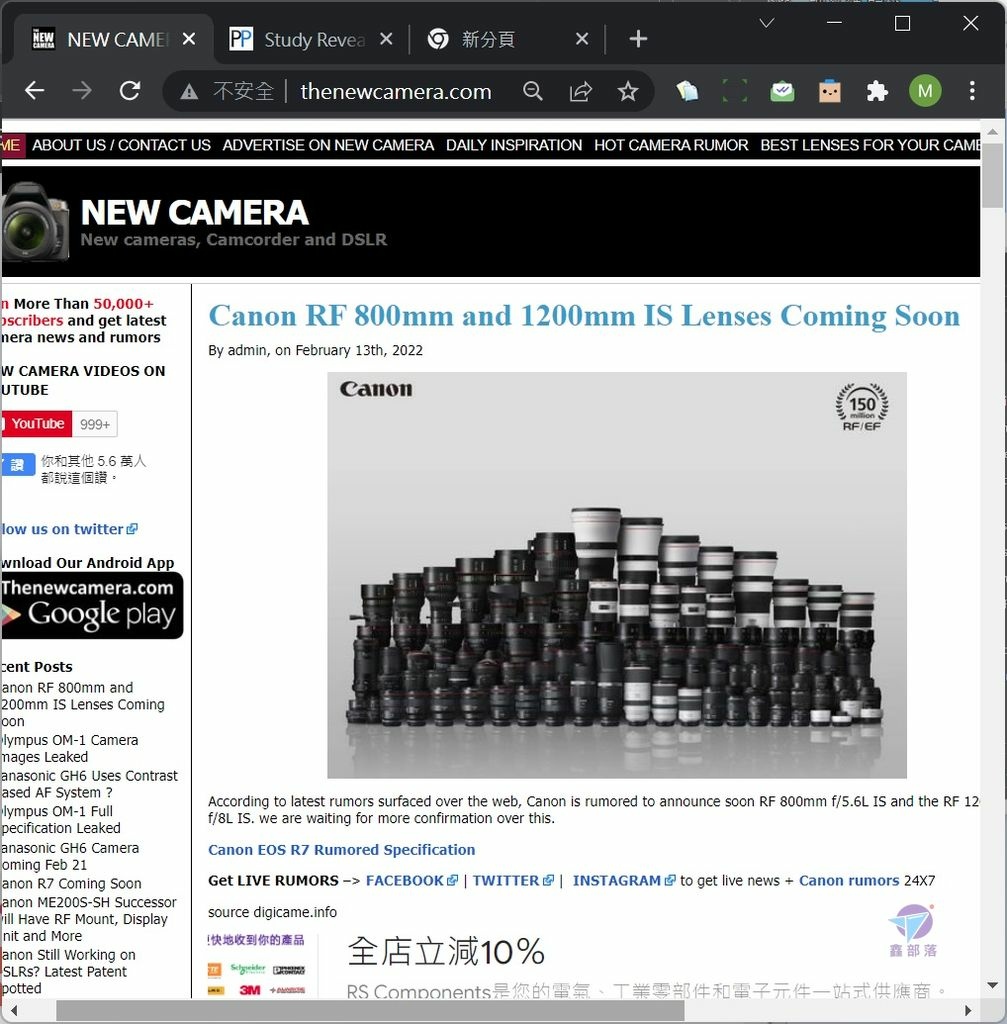Image resolution: width=1007 pixels, height=1024 pixels.
Task: Click the horizontal scrollbar thumb
Action: [x=370, y=1010]
